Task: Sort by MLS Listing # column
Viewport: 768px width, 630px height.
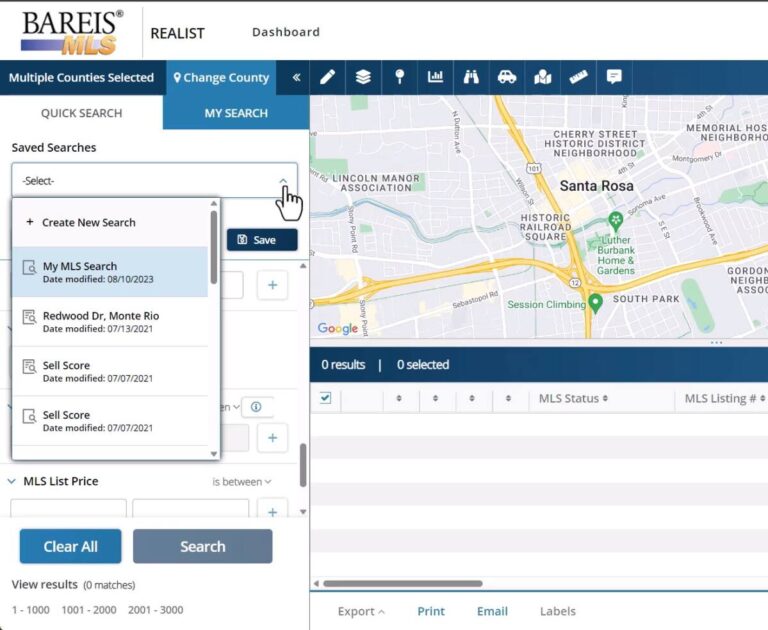Action: [x=724, y=398]
